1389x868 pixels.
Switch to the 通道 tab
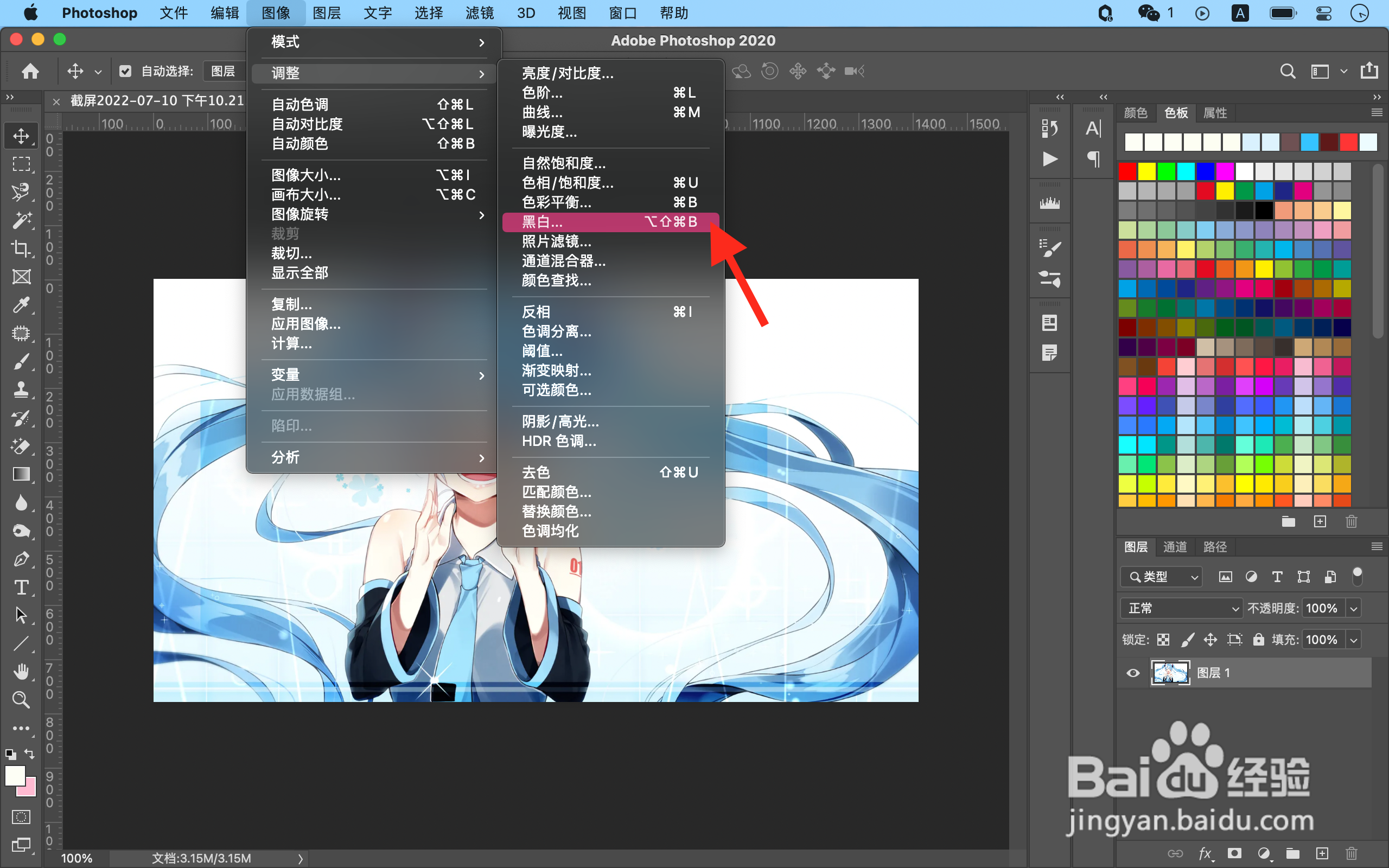(x=1174, y=546)
